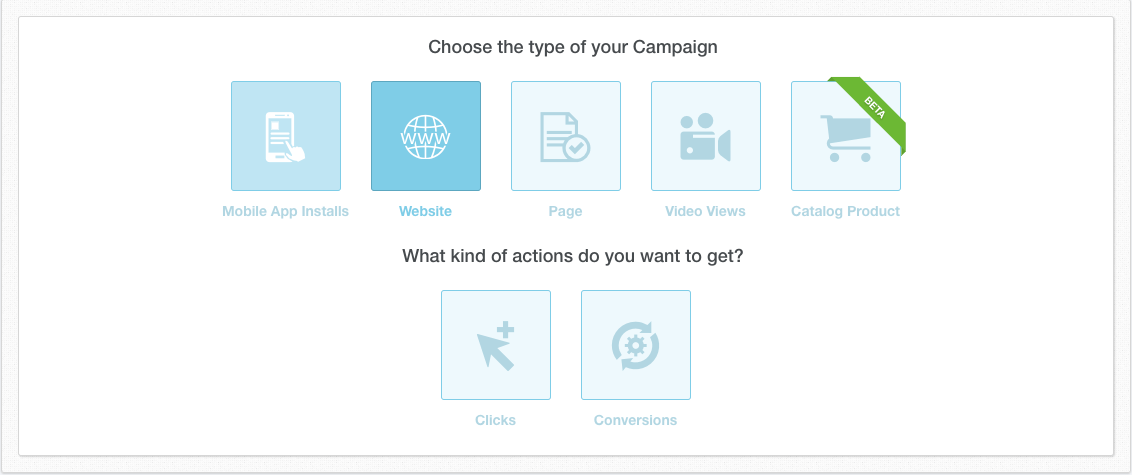Click the "Video Views" text label
The image size is (1132, 475).
(x=705, y=212)
